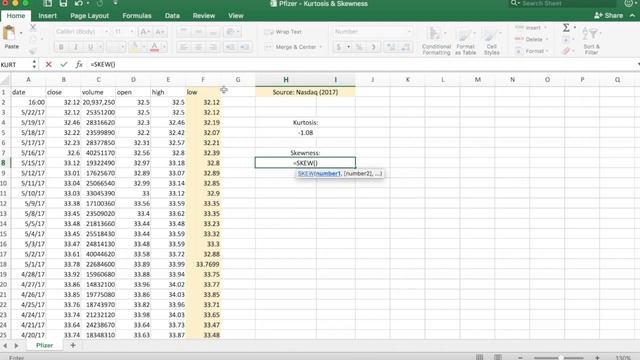The height and width of the screenshot is (360, 640).
Task: Click Format as Table
Action: 465,40
